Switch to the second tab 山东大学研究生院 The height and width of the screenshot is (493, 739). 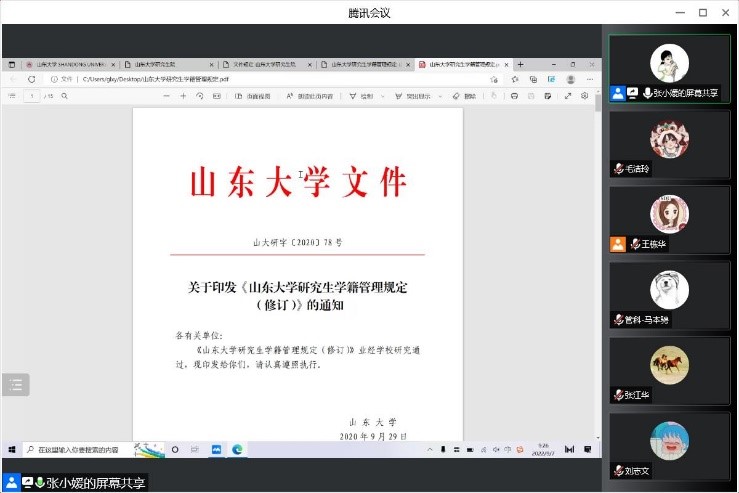169,65
